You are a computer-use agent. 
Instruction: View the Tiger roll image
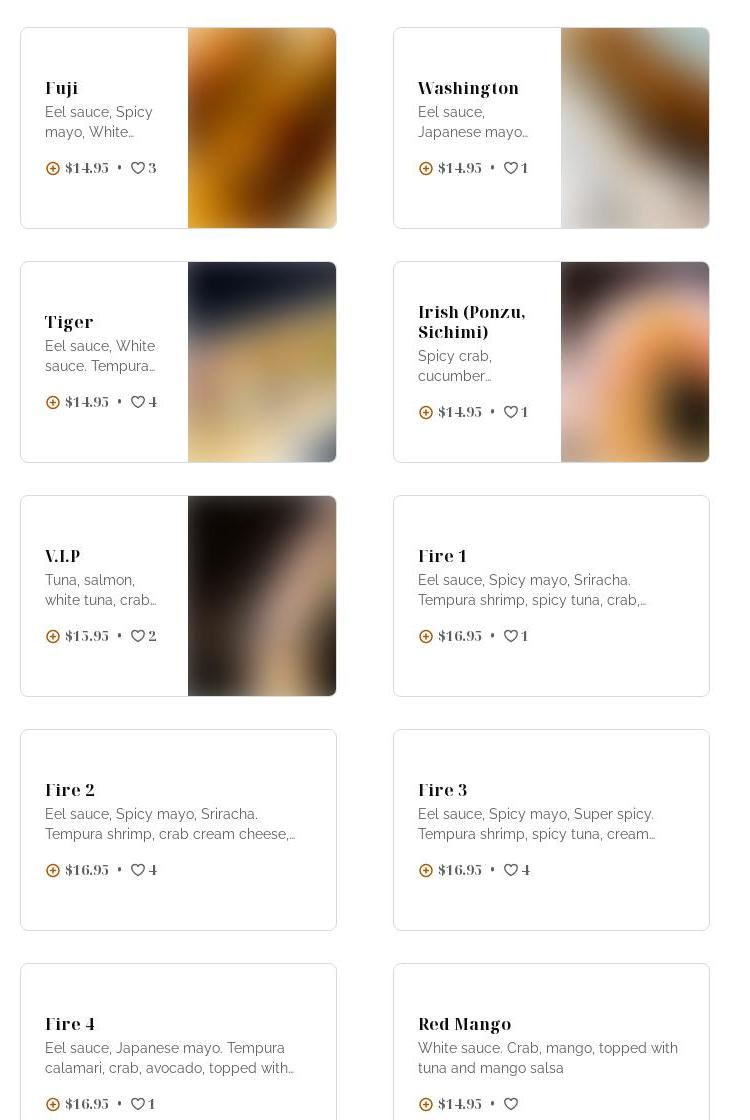262,362
